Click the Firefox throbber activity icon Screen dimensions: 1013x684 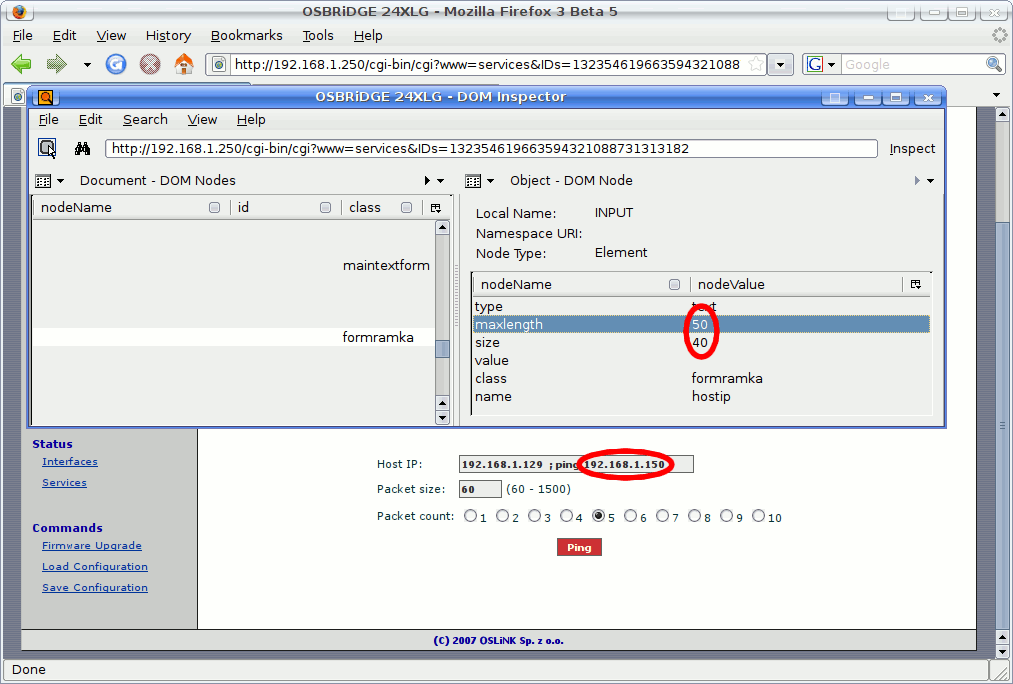pos(999,36)
